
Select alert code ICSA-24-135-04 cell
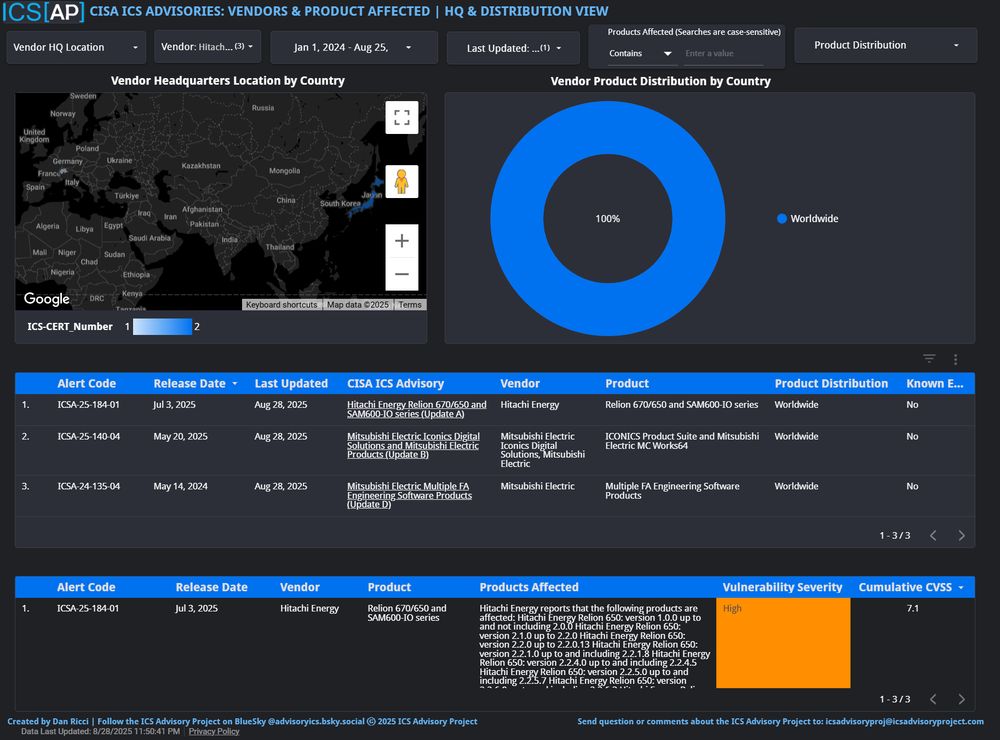point(89,486)
